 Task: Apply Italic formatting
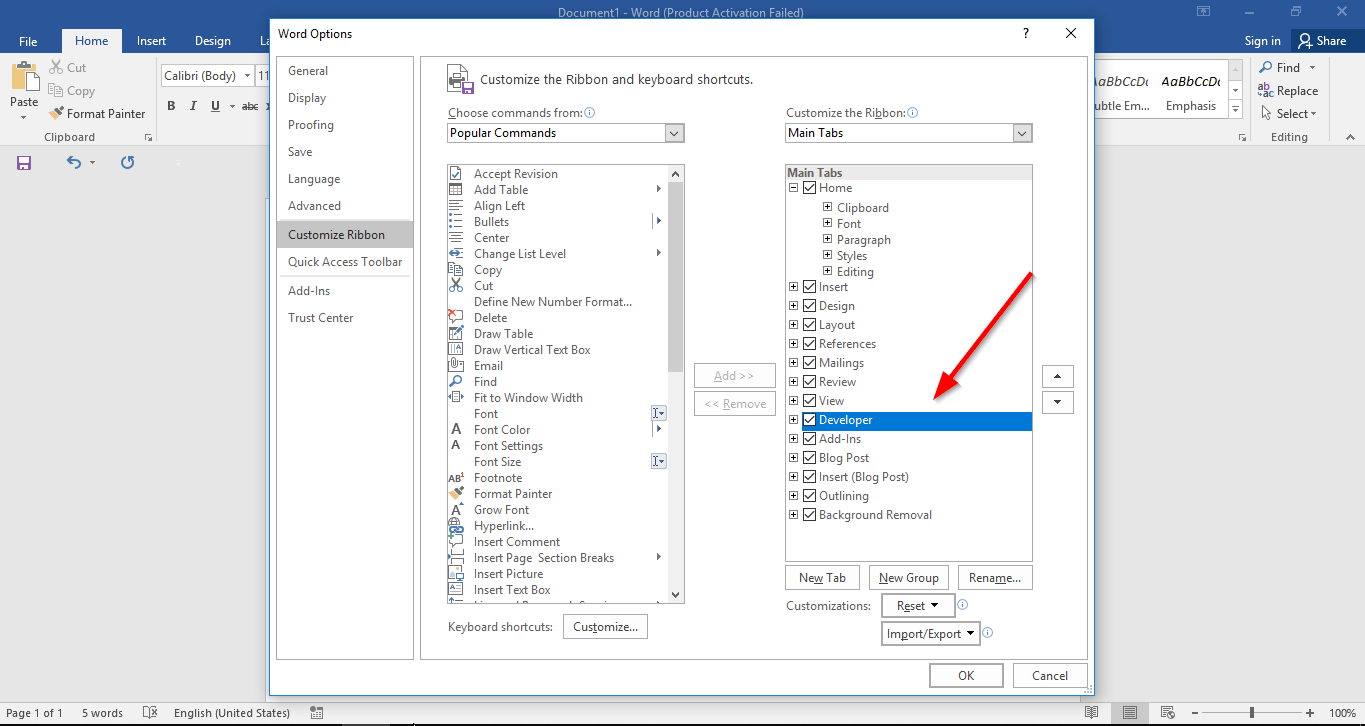[x=192, y=105]
